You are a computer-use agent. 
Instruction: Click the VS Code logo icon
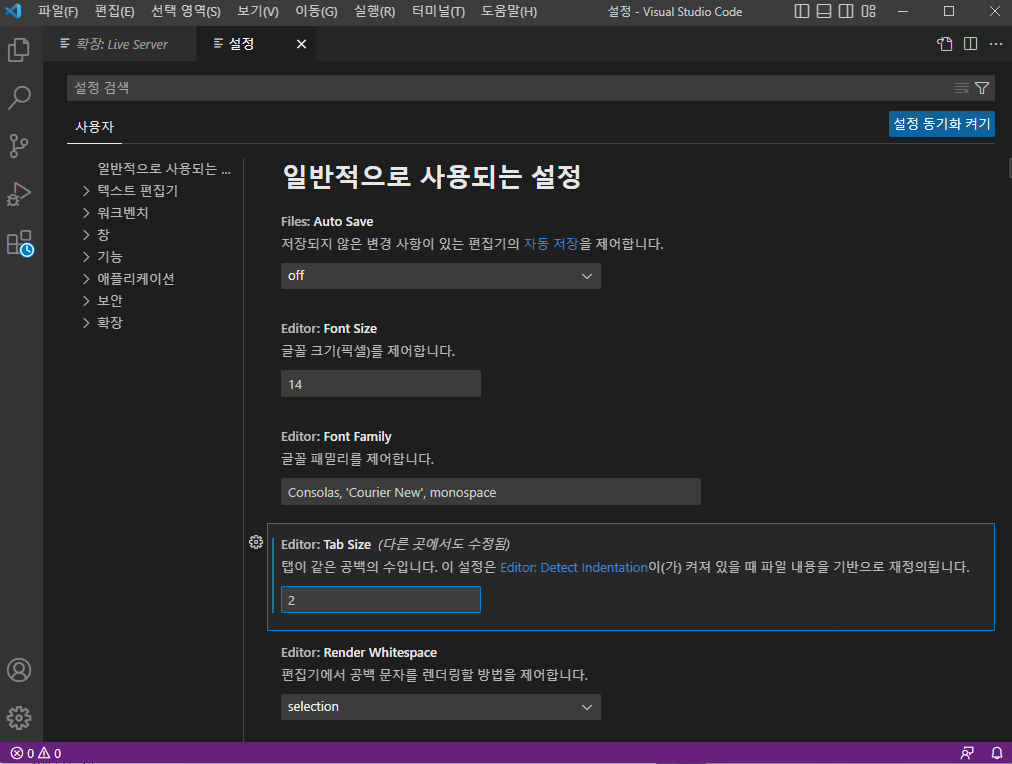point(13,11)
